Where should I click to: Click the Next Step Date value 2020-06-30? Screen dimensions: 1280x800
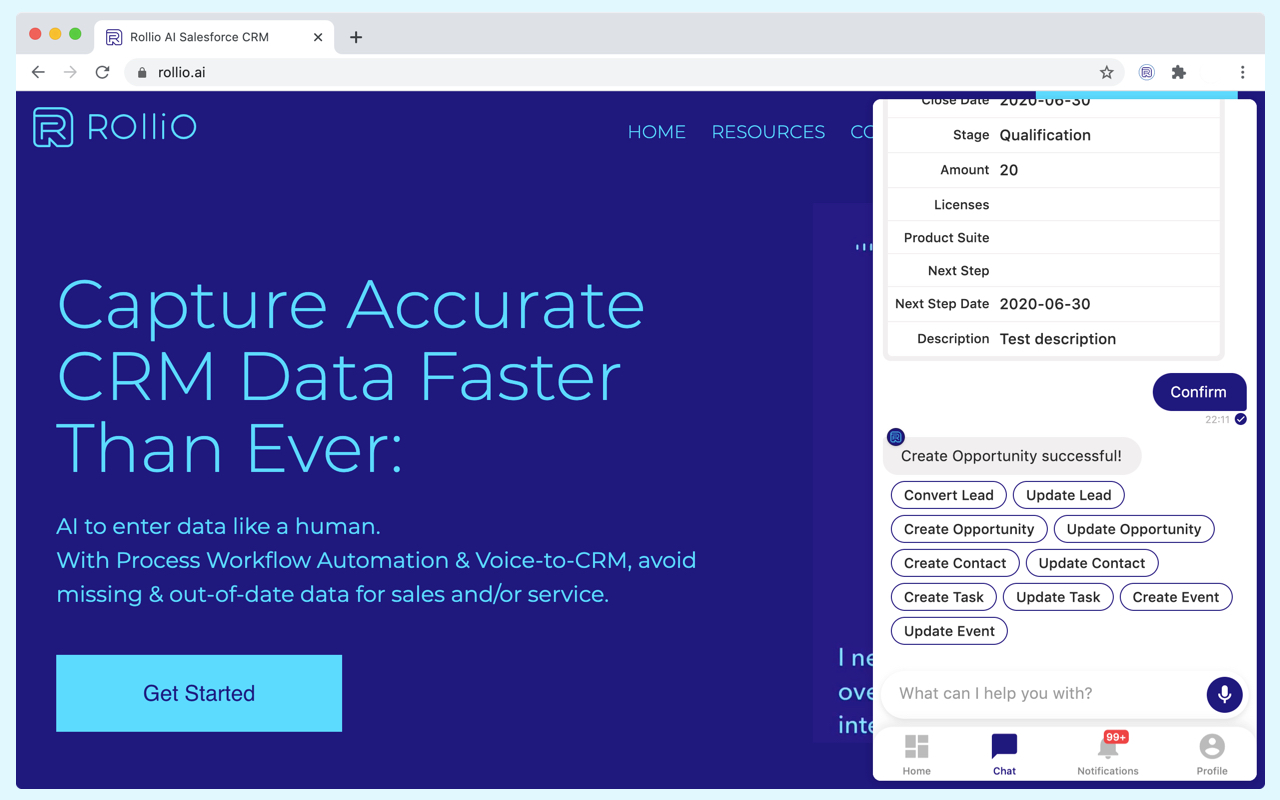point(1045,304)
